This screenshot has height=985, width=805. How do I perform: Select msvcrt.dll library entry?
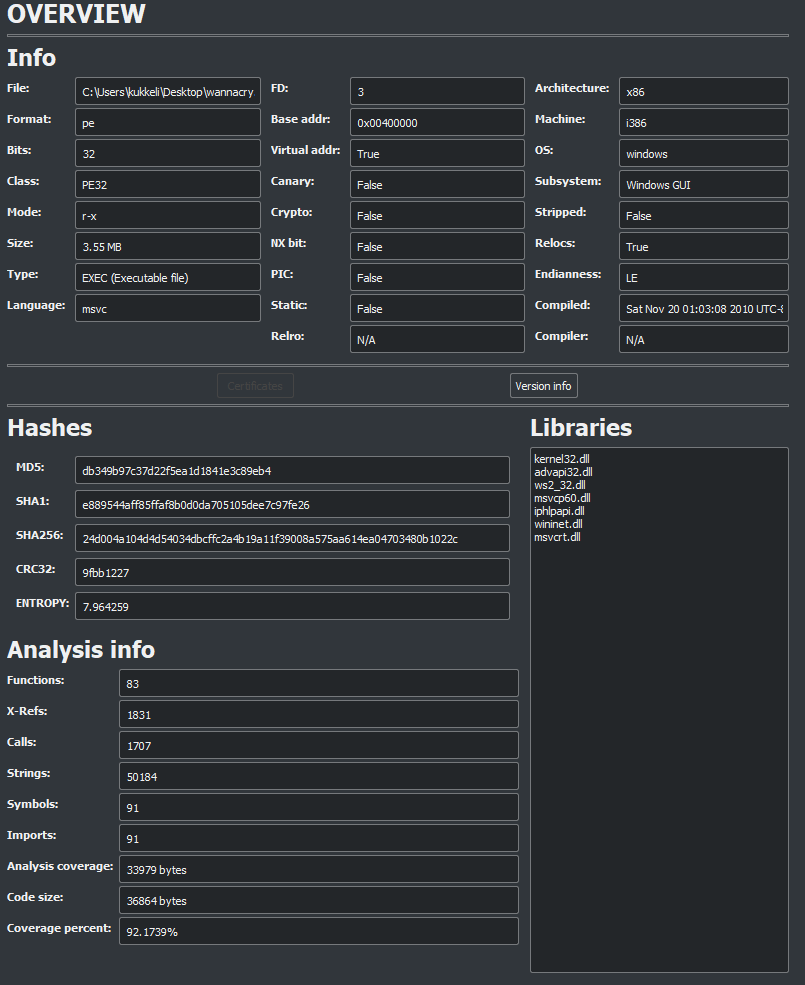[558, 537]
